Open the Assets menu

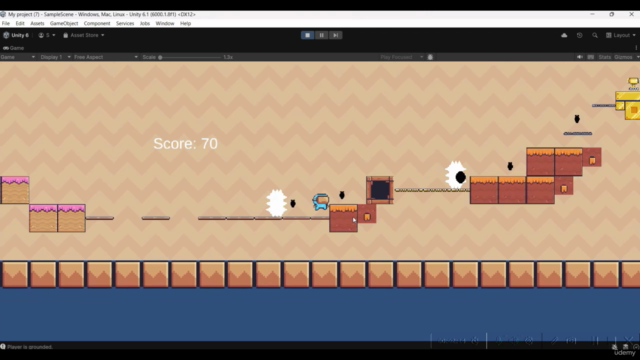point(37,23)
